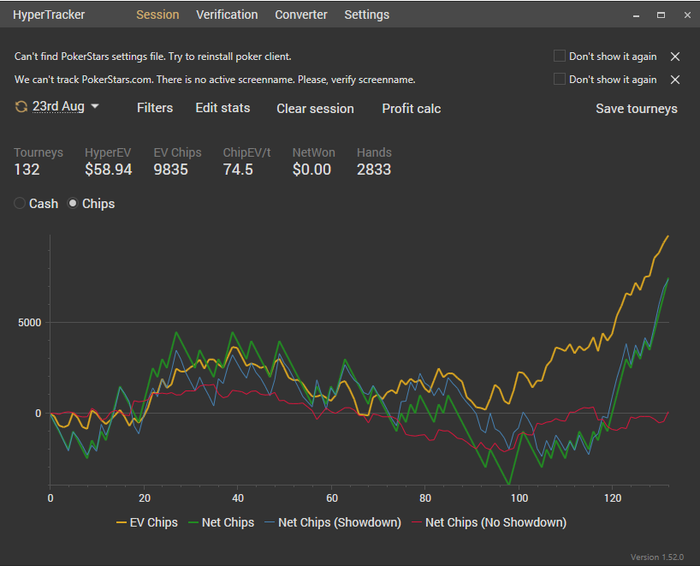700x566 pixels.
Task: Check 'Don't show it again' for settings file warning
Action: click(559, 57)
